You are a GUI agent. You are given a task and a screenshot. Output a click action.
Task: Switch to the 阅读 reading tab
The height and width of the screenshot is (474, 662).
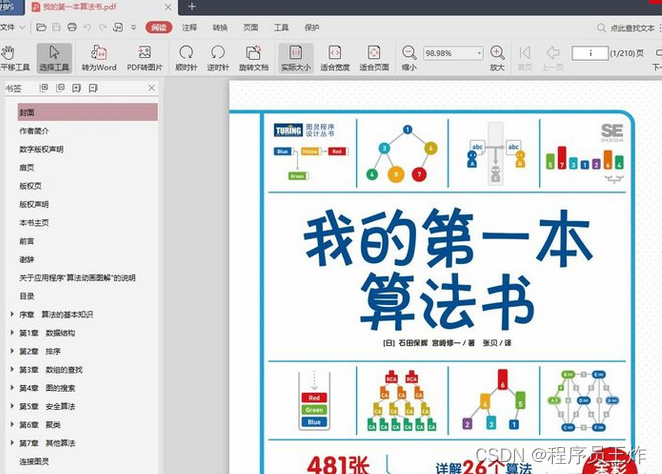coord(159,27)
